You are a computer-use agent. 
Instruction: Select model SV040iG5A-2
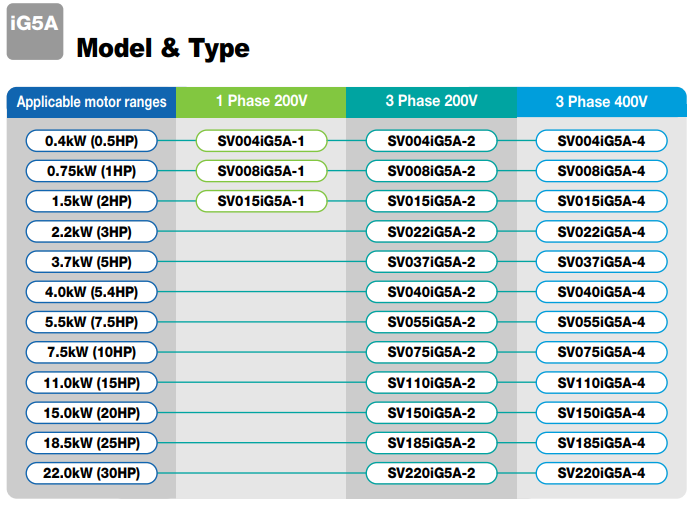pos(431,292)
